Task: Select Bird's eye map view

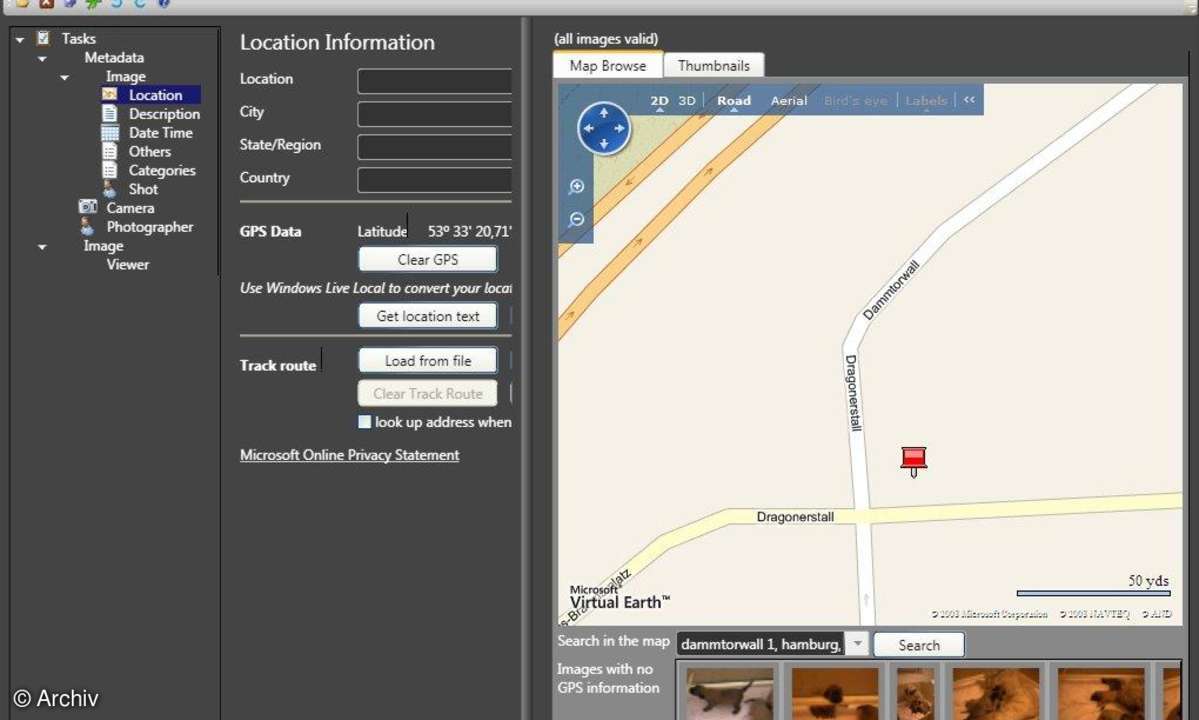Action: [856, 100]
